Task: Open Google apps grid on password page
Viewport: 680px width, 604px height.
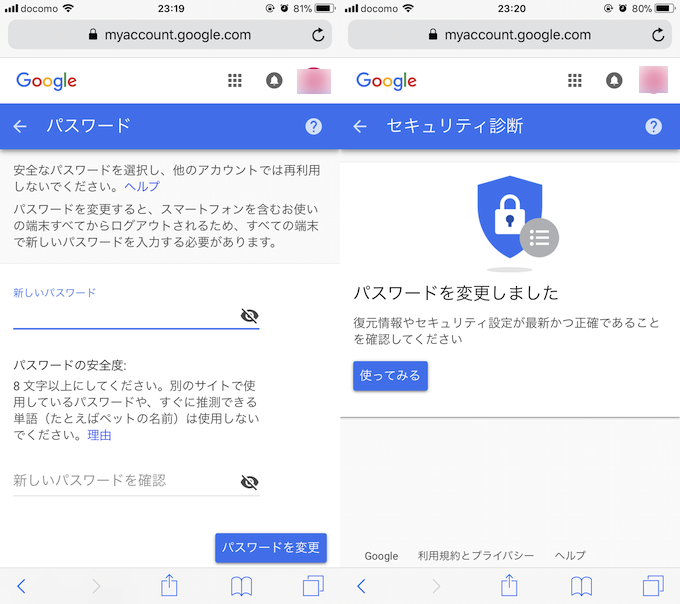Action: coord(235,81)
